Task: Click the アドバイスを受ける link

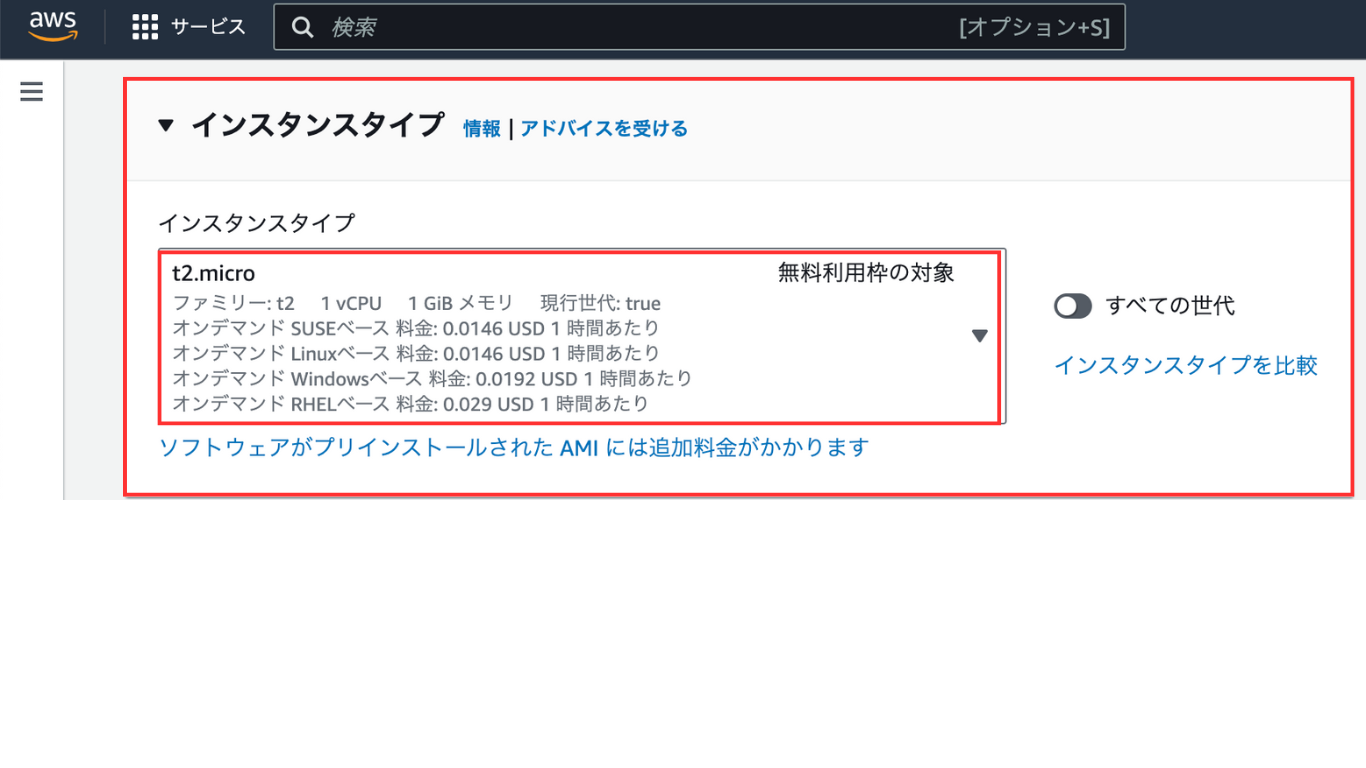Action: click(x=604, y=128)
